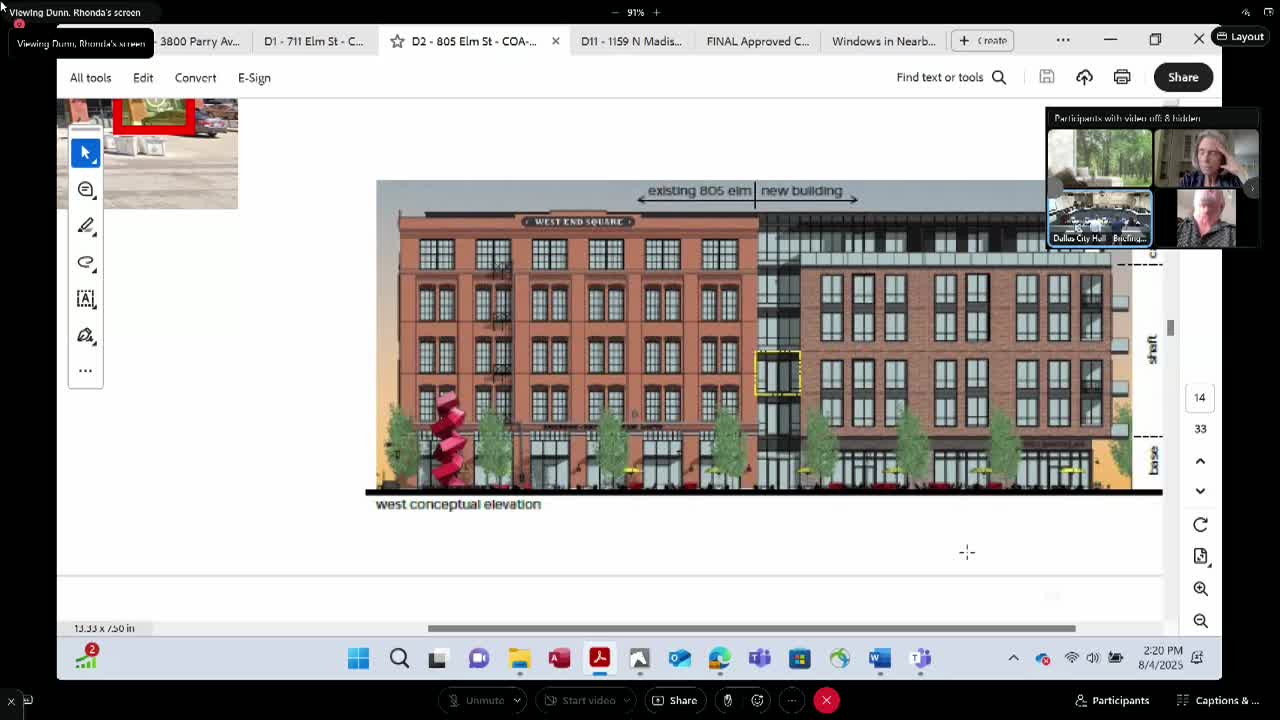
Task: Toggle the mouse control icon in meeting bar
Action: 727,700
